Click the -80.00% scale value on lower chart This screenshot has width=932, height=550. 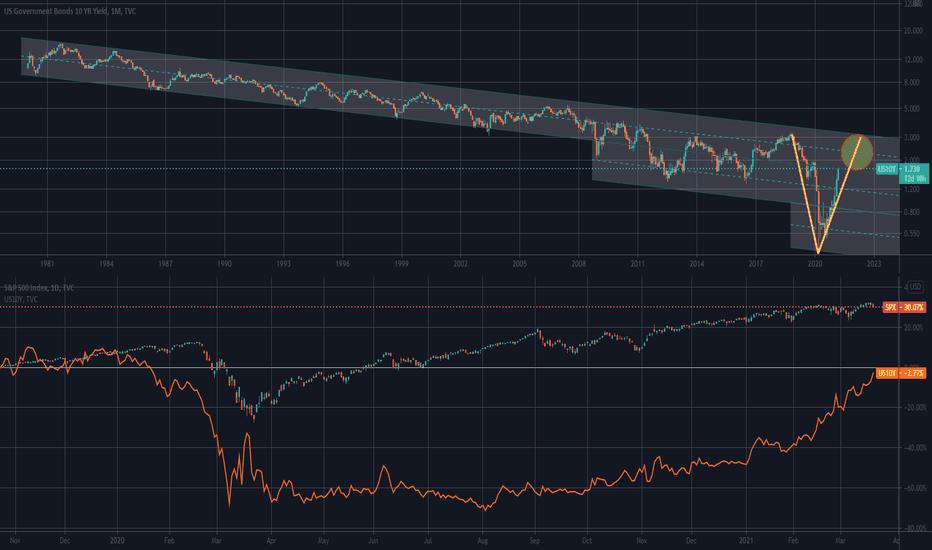(915, 528)
